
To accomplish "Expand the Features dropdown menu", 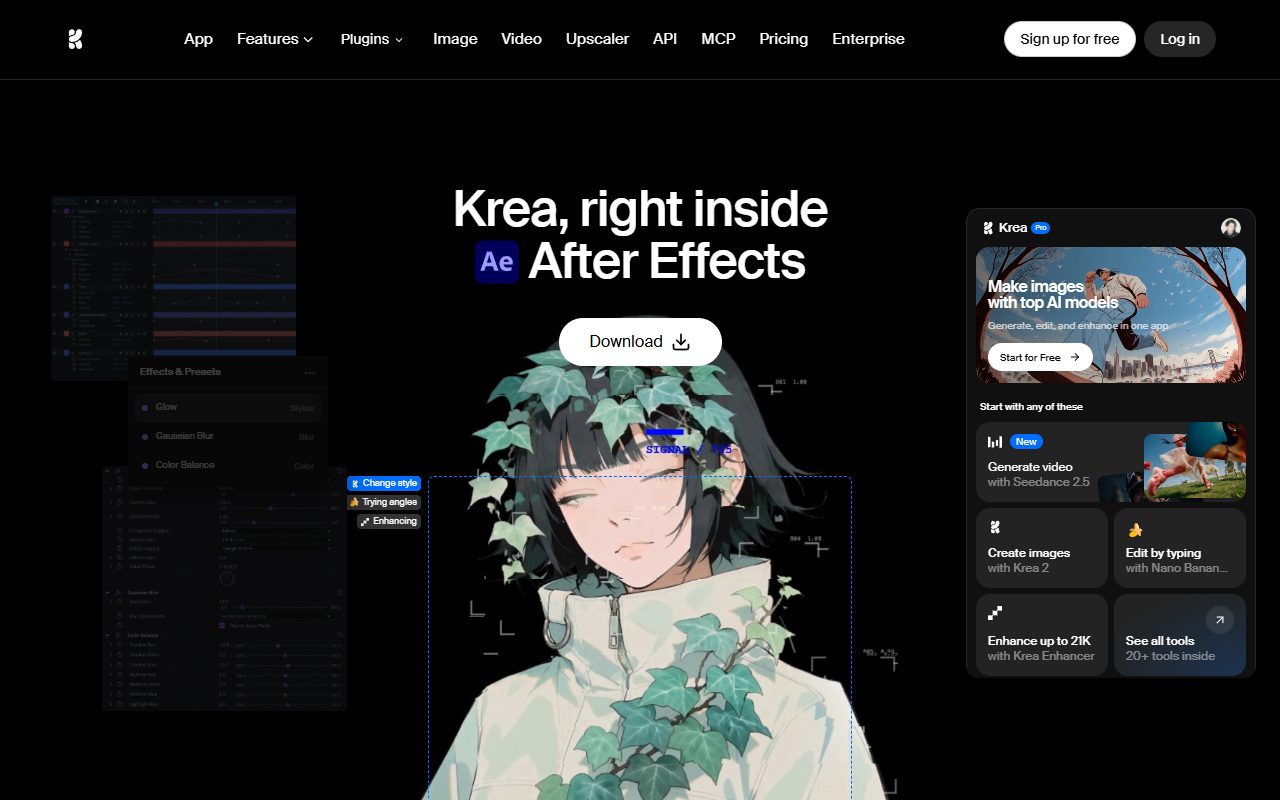I will [x=275, y=39].
